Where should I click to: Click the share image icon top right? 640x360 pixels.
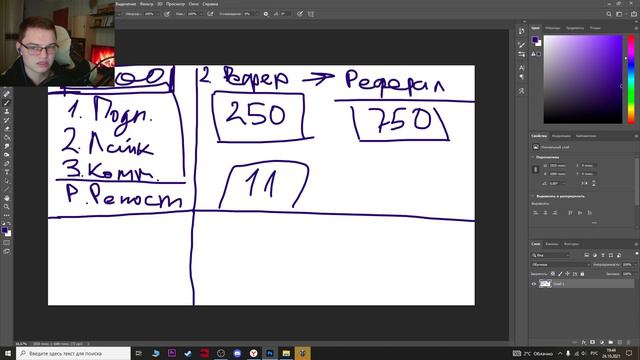pos(633,14)
